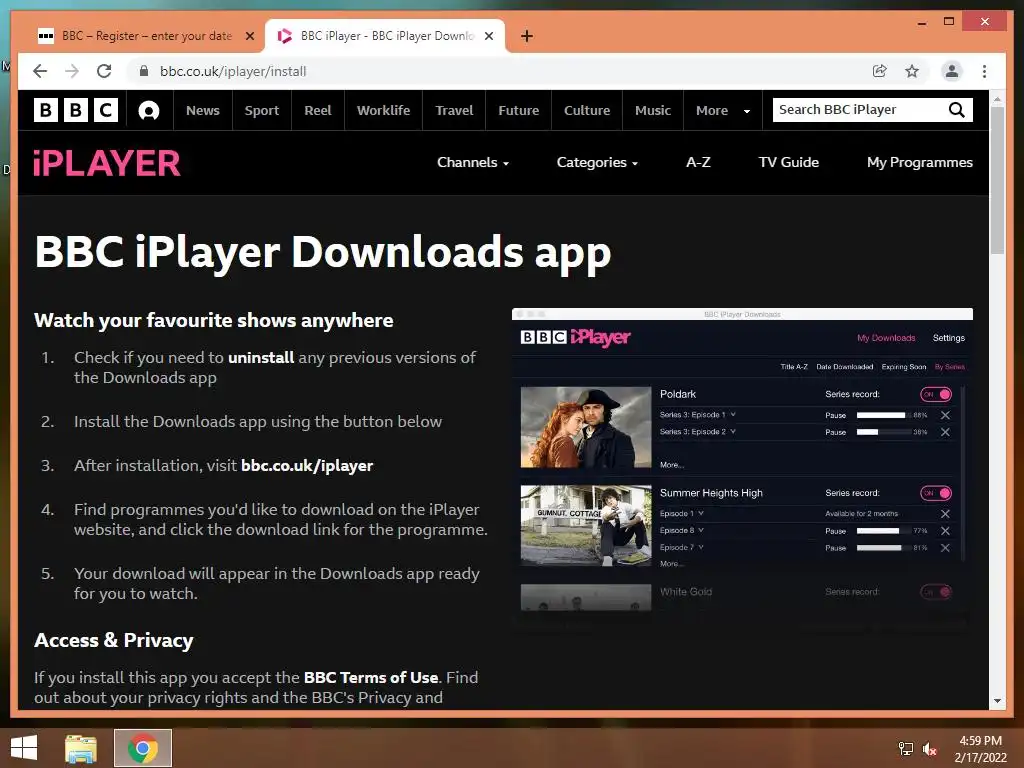Viewport: 1024px width, 768px height.
Task: Go to My Programmes
Action: [x=920, y=163]
